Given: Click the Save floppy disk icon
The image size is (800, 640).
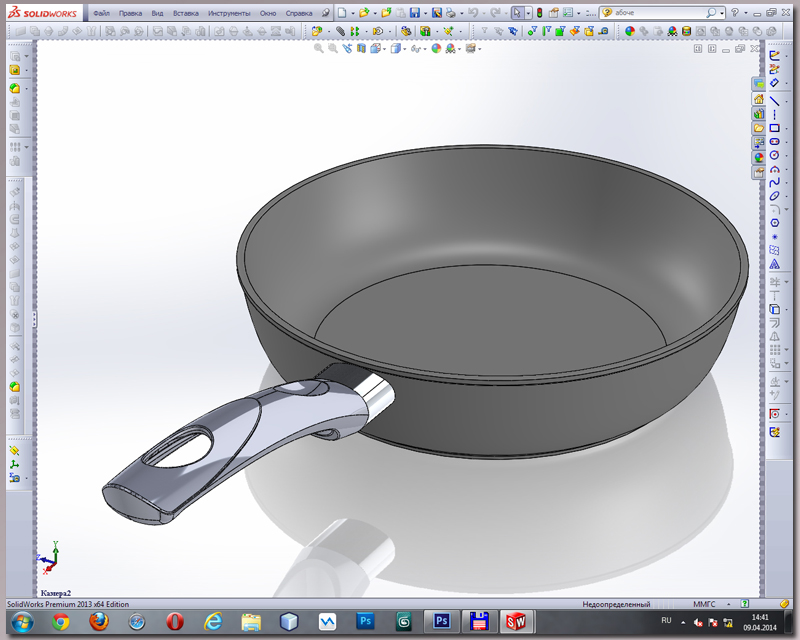Looking at the screenshot, I should 415,13.
